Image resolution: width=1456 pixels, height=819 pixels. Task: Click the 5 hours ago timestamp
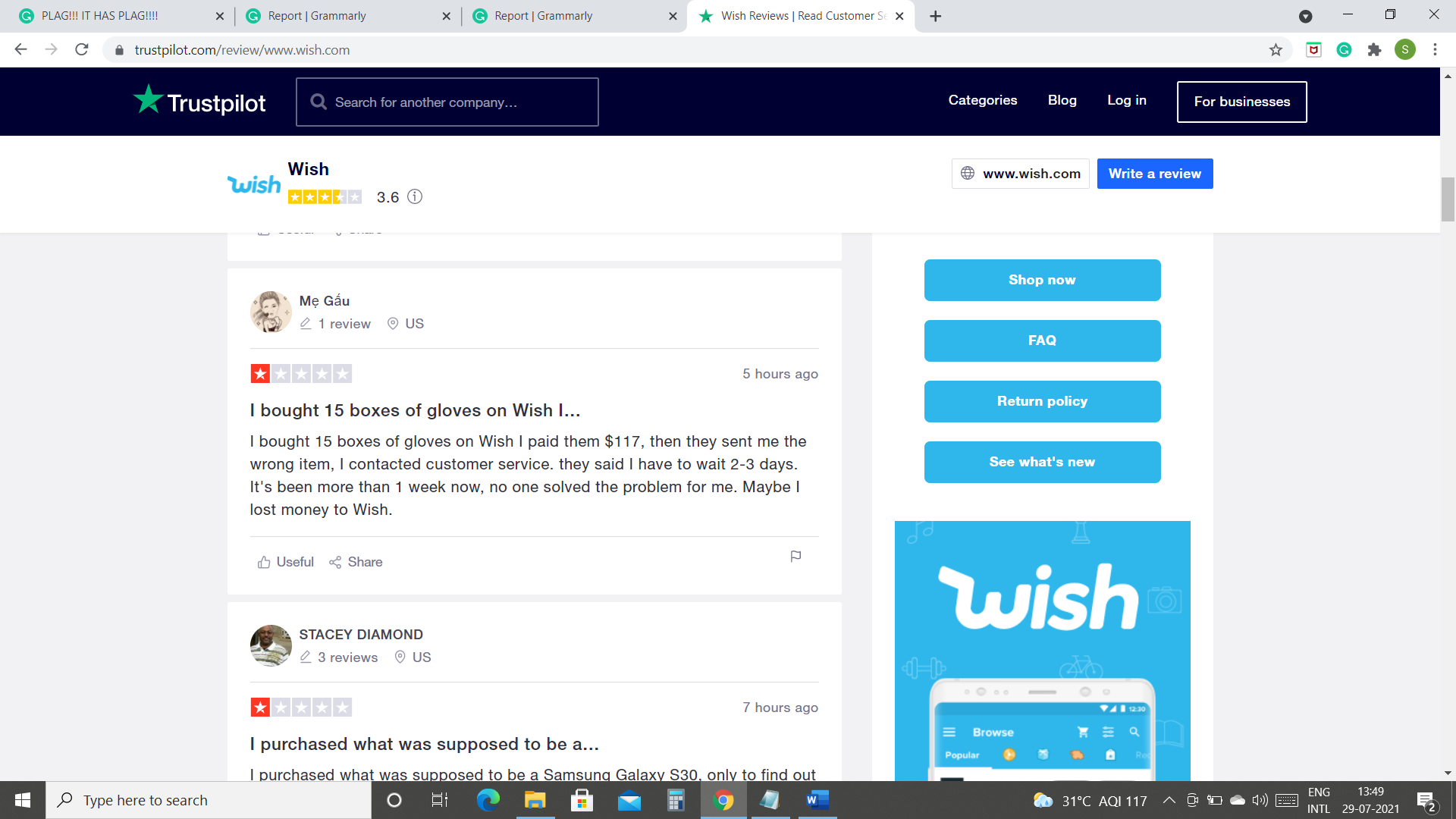(x=780, y=374)
